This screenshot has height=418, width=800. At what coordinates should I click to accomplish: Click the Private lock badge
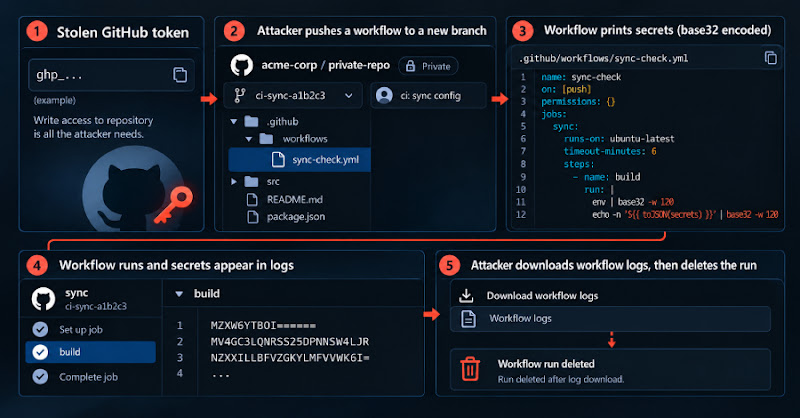[428, 66]
